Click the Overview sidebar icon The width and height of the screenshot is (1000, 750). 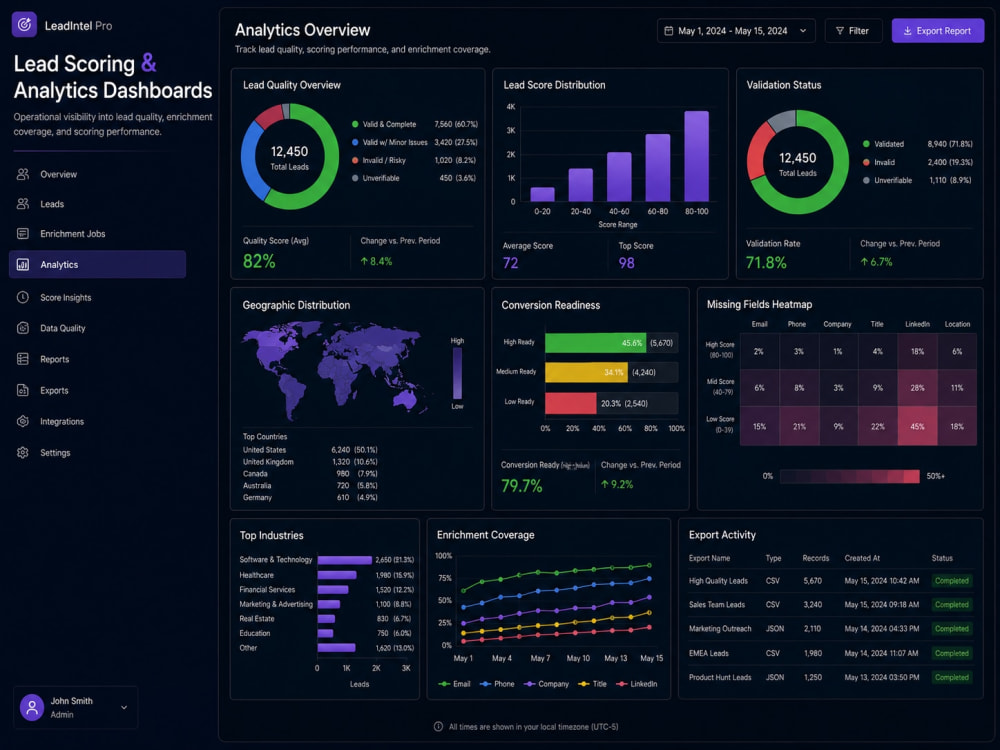click(x=23, y=174)
